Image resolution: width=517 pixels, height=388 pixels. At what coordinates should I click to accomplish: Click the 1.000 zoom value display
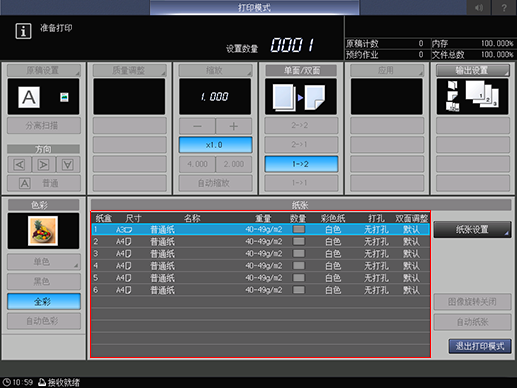pos(215,97)
